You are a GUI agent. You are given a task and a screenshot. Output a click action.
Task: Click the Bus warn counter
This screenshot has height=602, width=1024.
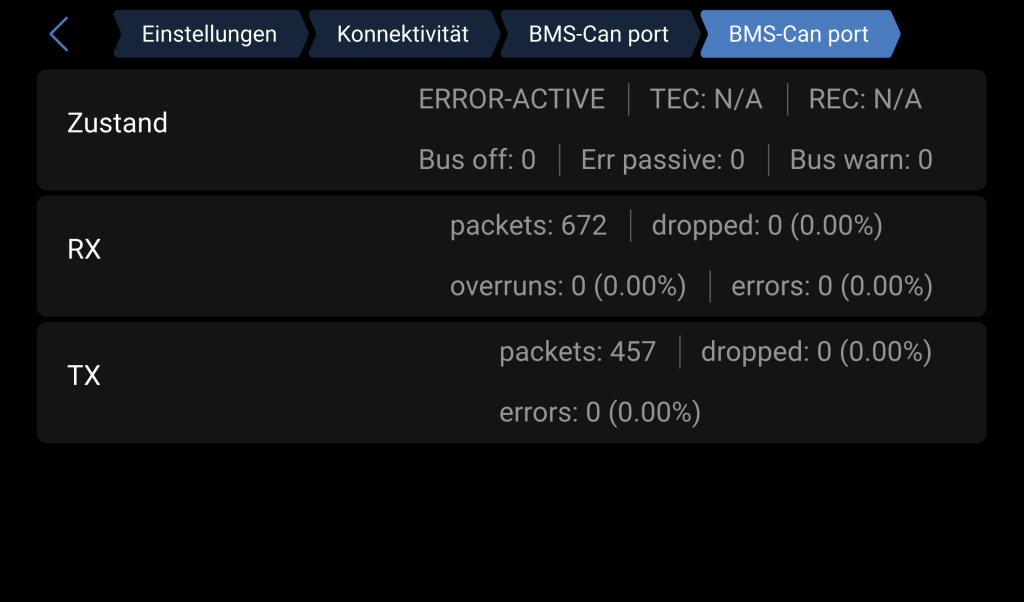(x=861, y=160)
